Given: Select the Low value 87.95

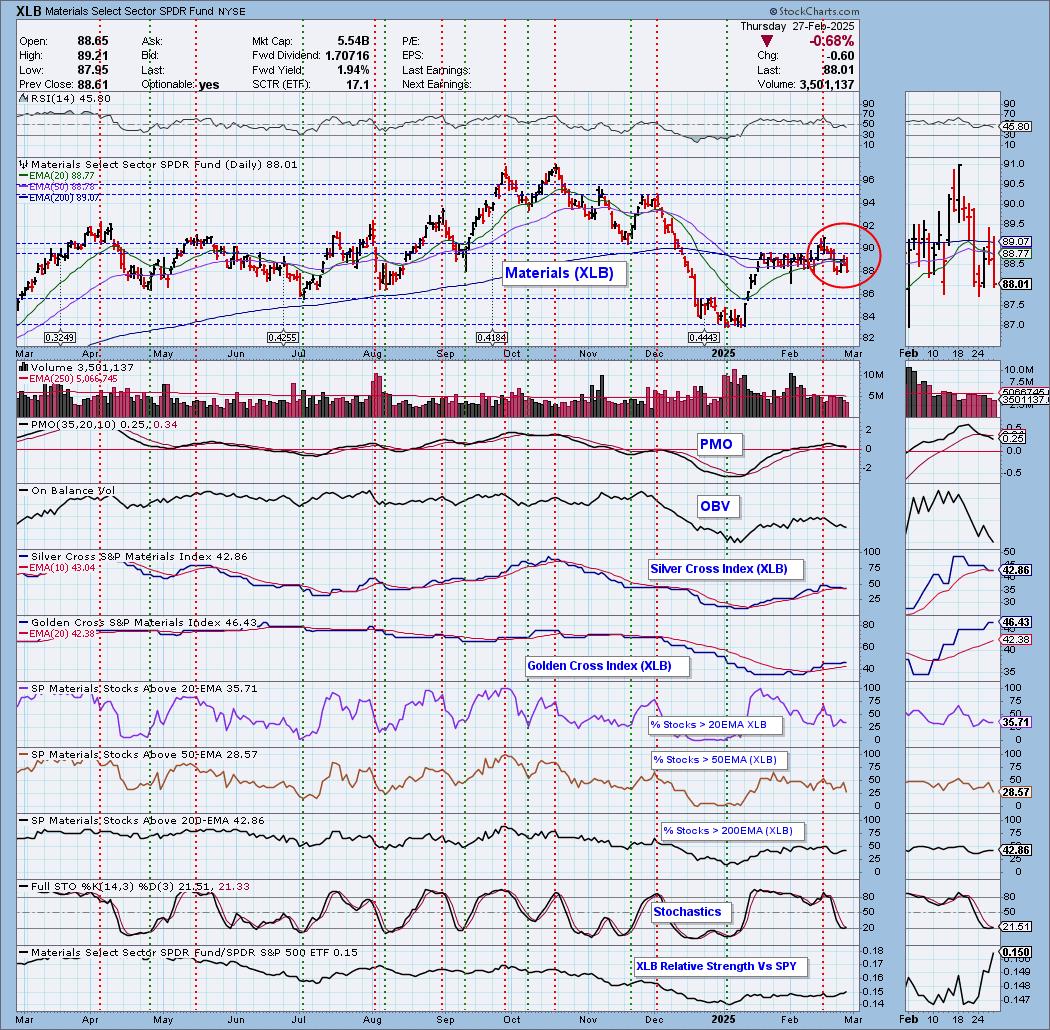Looking at the screenshot, I should pos(92,70).
